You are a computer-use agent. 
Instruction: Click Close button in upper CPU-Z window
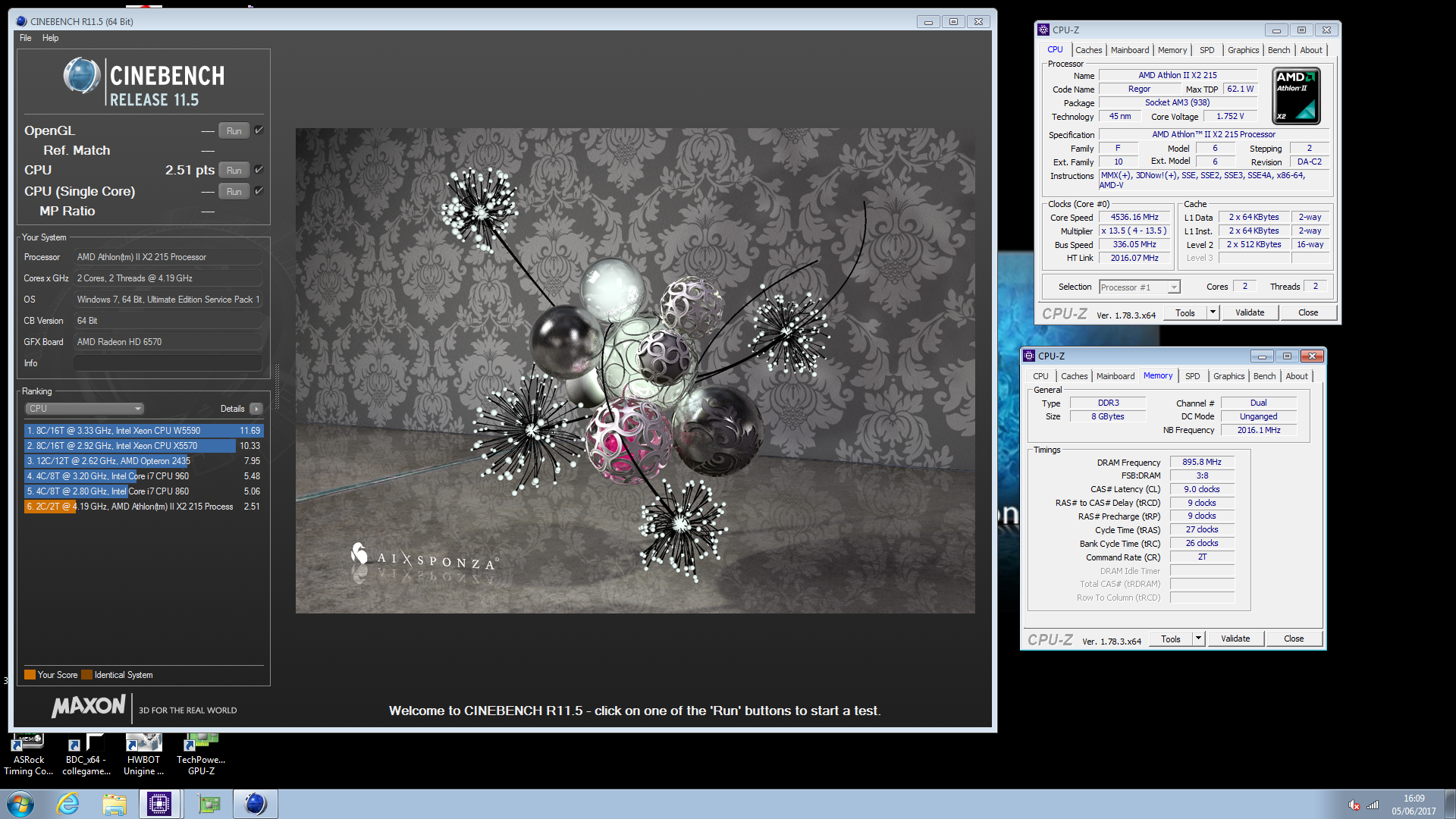[x=1308, y=312]
